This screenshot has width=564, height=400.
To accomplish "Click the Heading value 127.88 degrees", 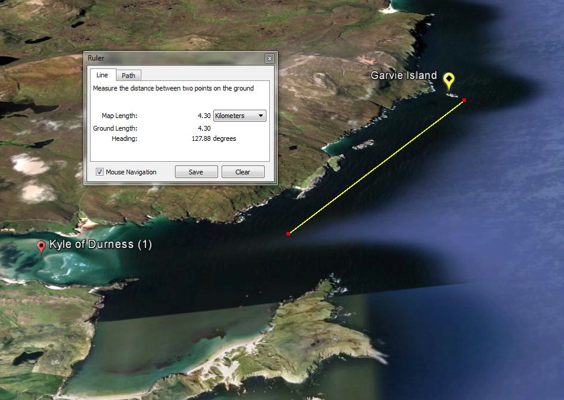I will pos(214,138).
